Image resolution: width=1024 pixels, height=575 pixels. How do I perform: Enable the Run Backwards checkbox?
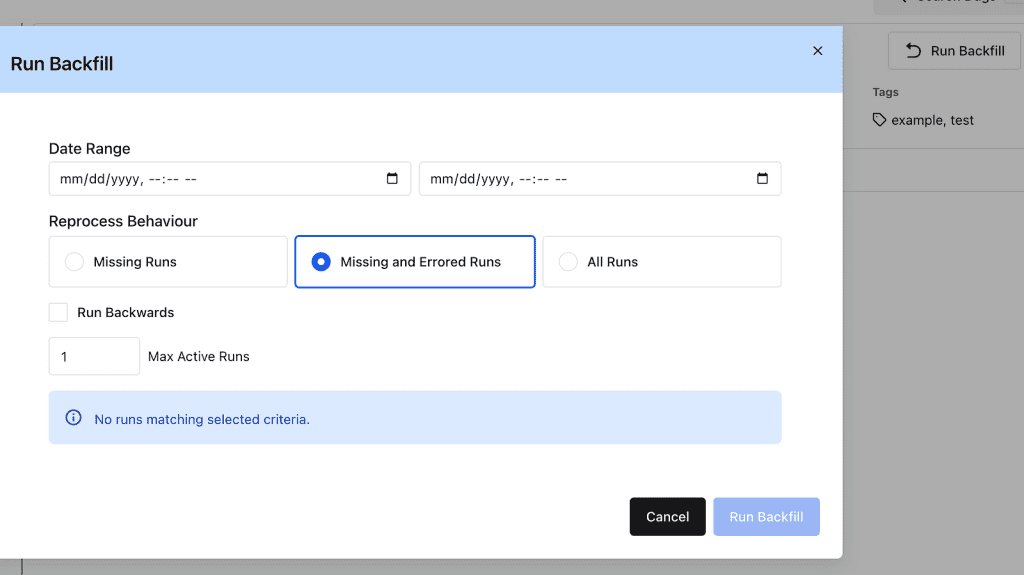tap(58, 313)
